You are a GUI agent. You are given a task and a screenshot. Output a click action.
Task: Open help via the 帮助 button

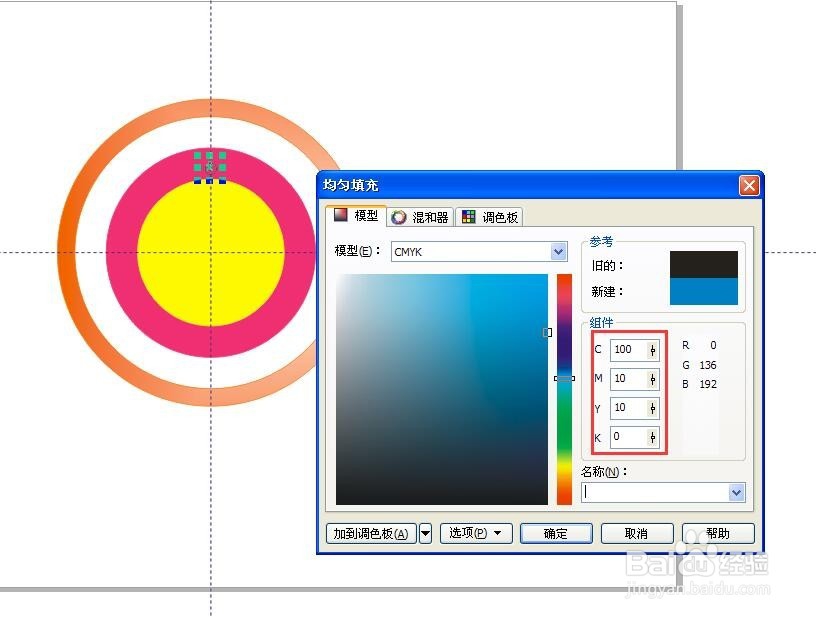(x=720, y=533)
